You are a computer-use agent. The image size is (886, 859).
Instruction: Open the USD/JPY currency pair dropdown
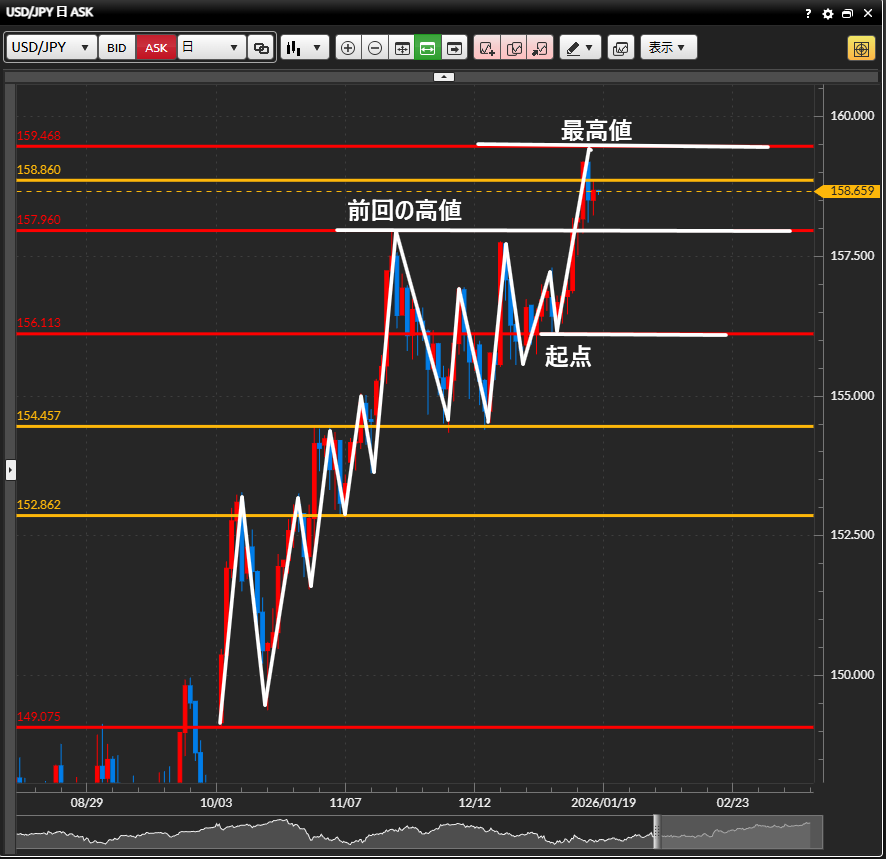[x=51, y=48]
